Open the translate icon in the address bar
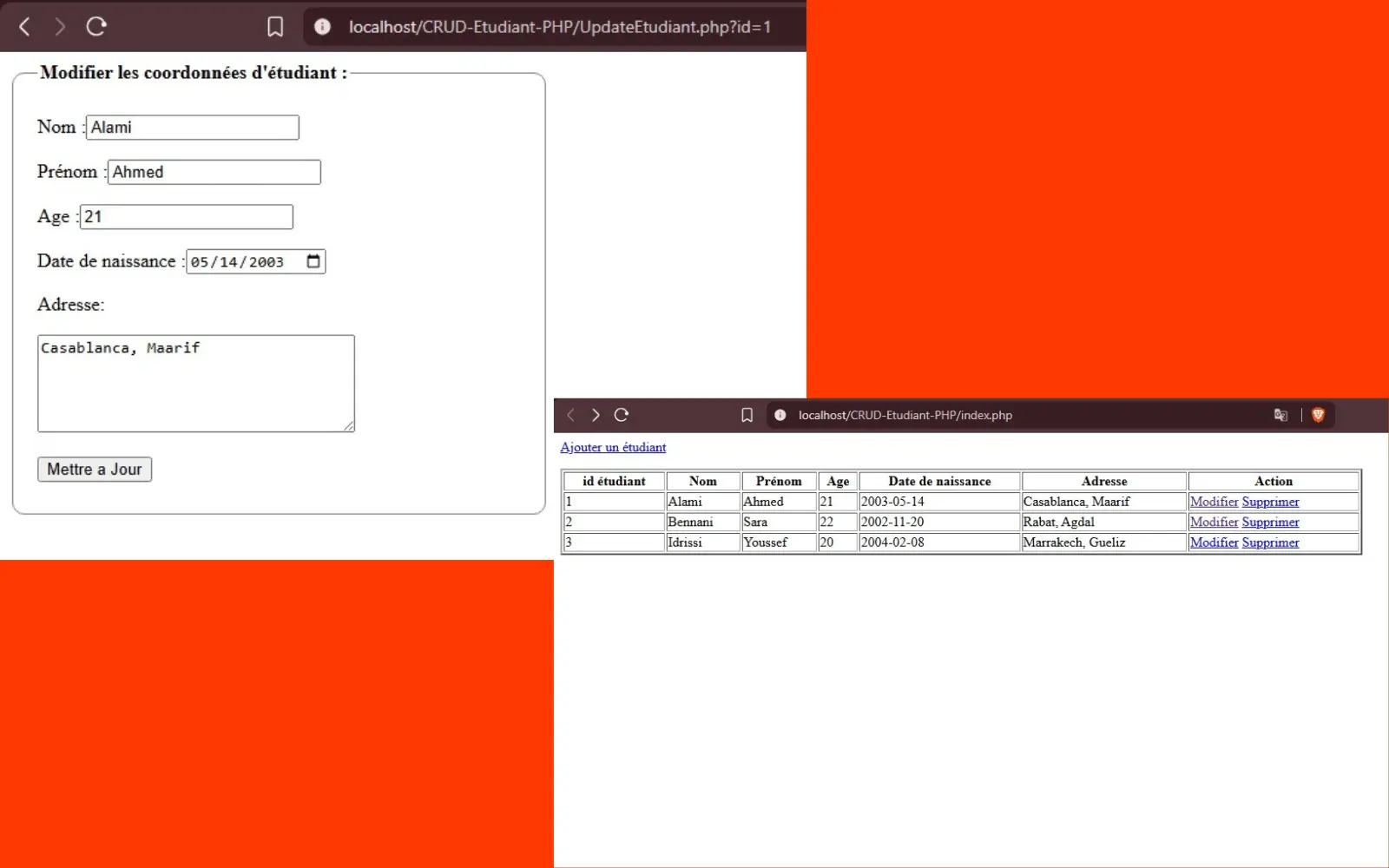The image size is (1389, 868). click(x=1280, y=415)
